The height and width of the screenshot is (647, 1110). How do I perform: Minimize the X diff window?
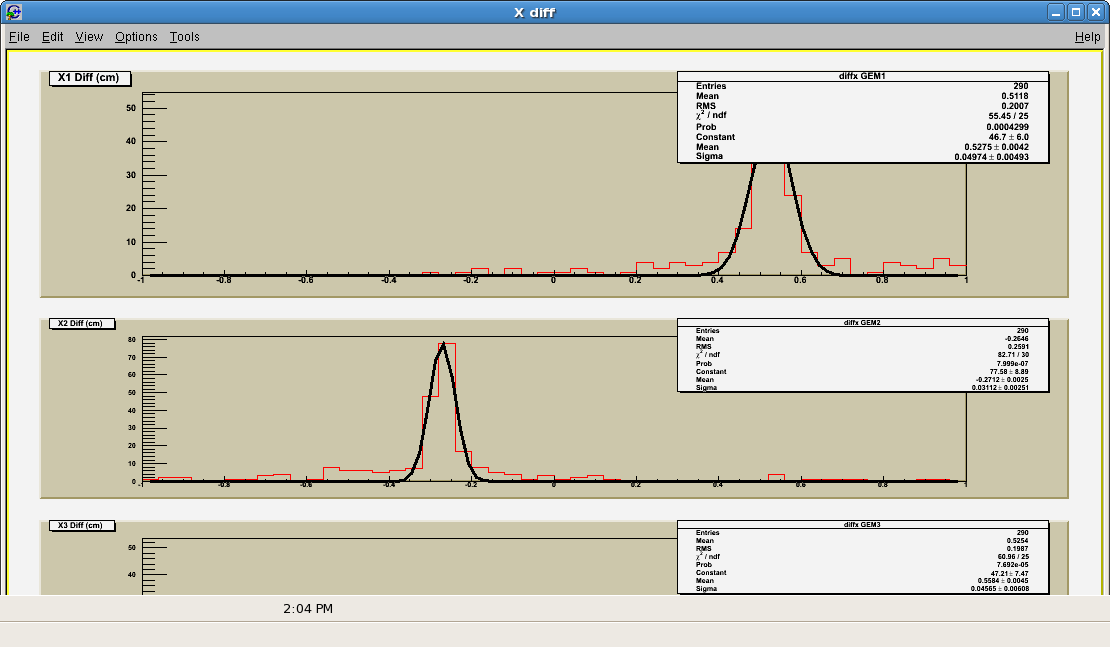pyautogui.click(x=1056, y=12)
